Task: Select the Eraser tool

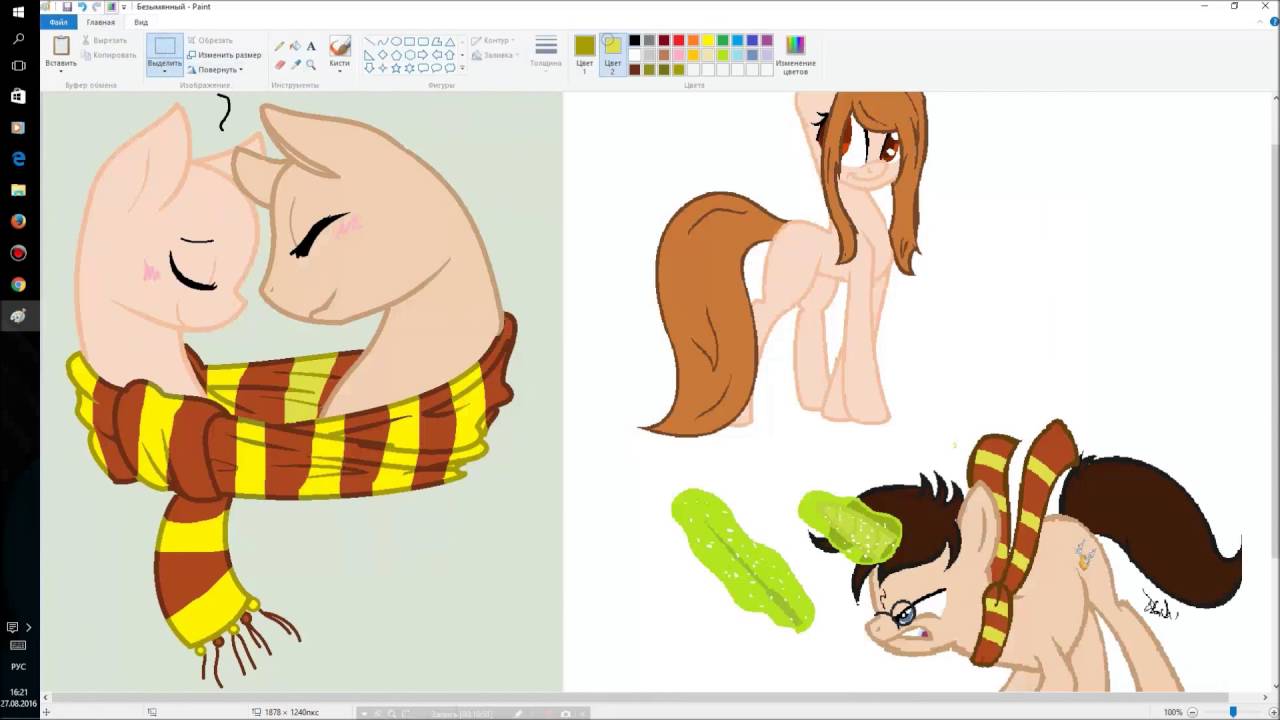Action: pyautogui.click(x=279, y=64)
